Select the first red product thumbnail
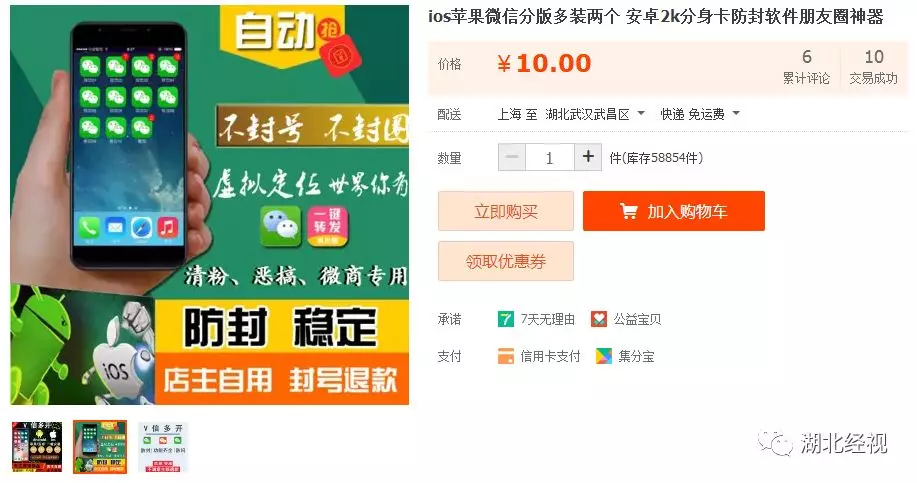The width and height of the screenshot is (917, 483). (37, 447)
